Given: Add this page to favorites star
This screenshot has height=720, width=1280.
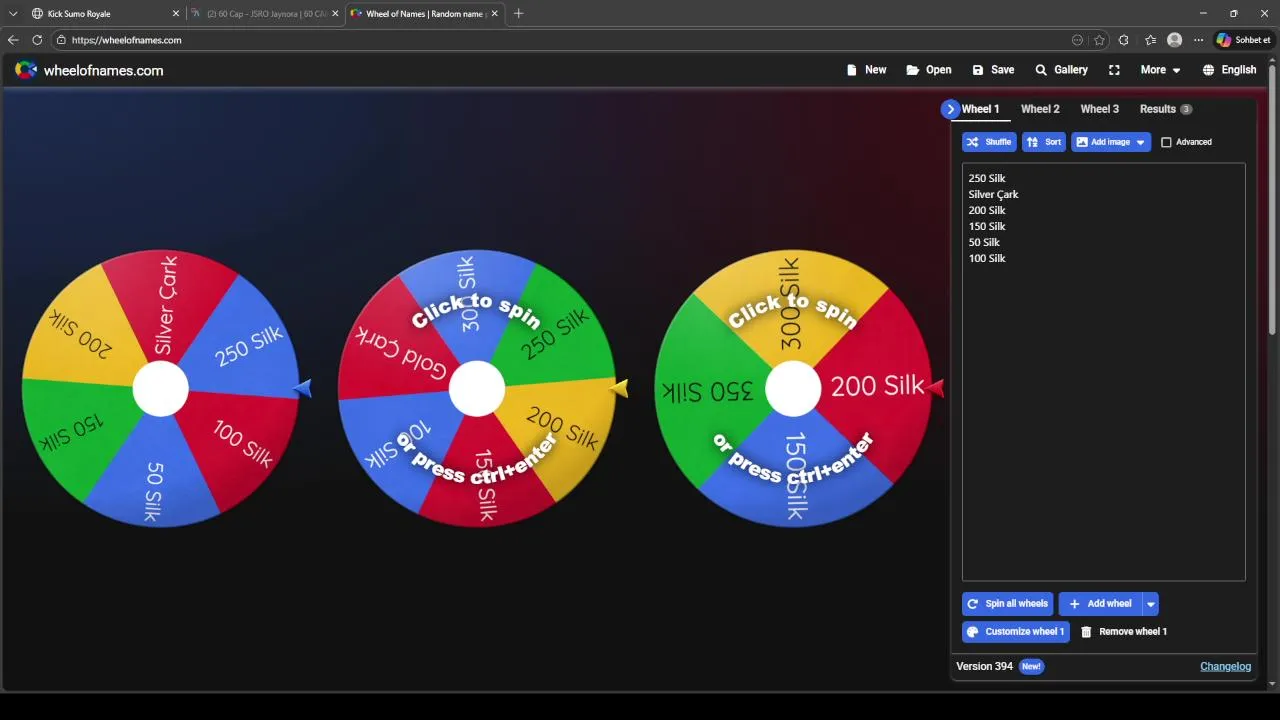Looking at the screenshot, I should coord(1099,40).
